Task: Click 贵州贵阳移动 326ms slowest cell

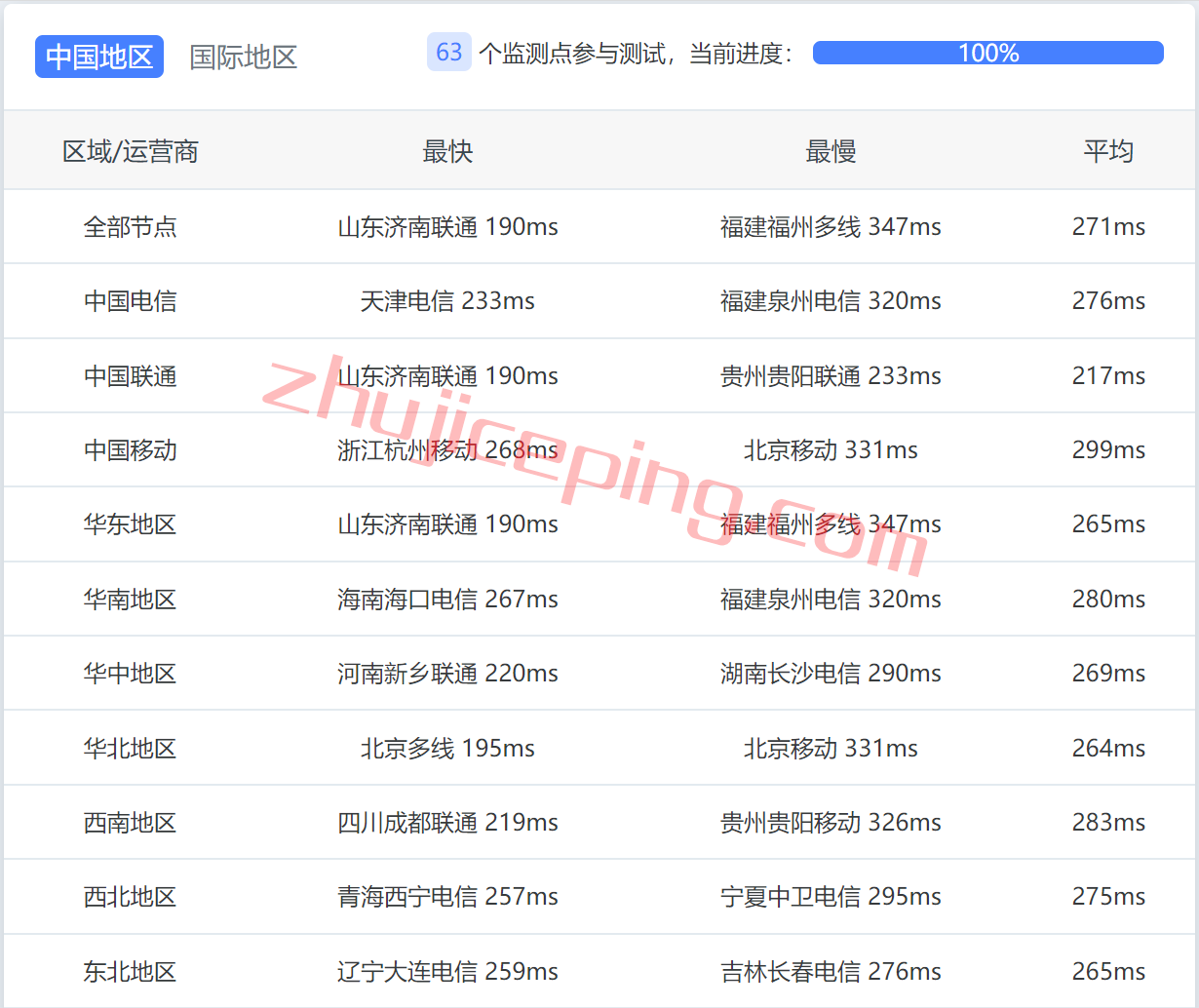Action: (x=831, y=823)
